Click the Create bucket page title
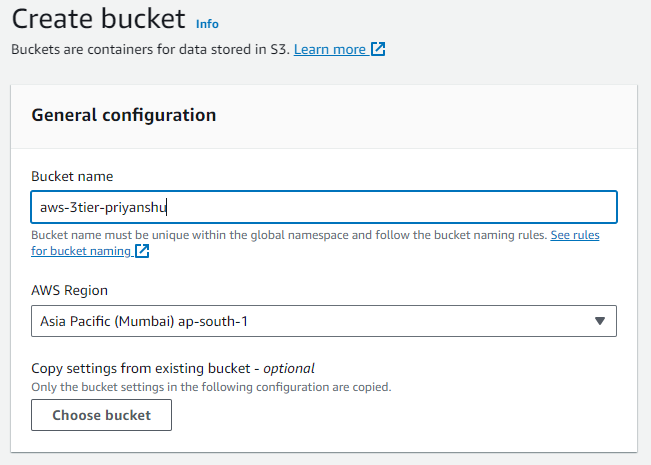This screenshot has height=465, width=651. [x=98, y=19]
